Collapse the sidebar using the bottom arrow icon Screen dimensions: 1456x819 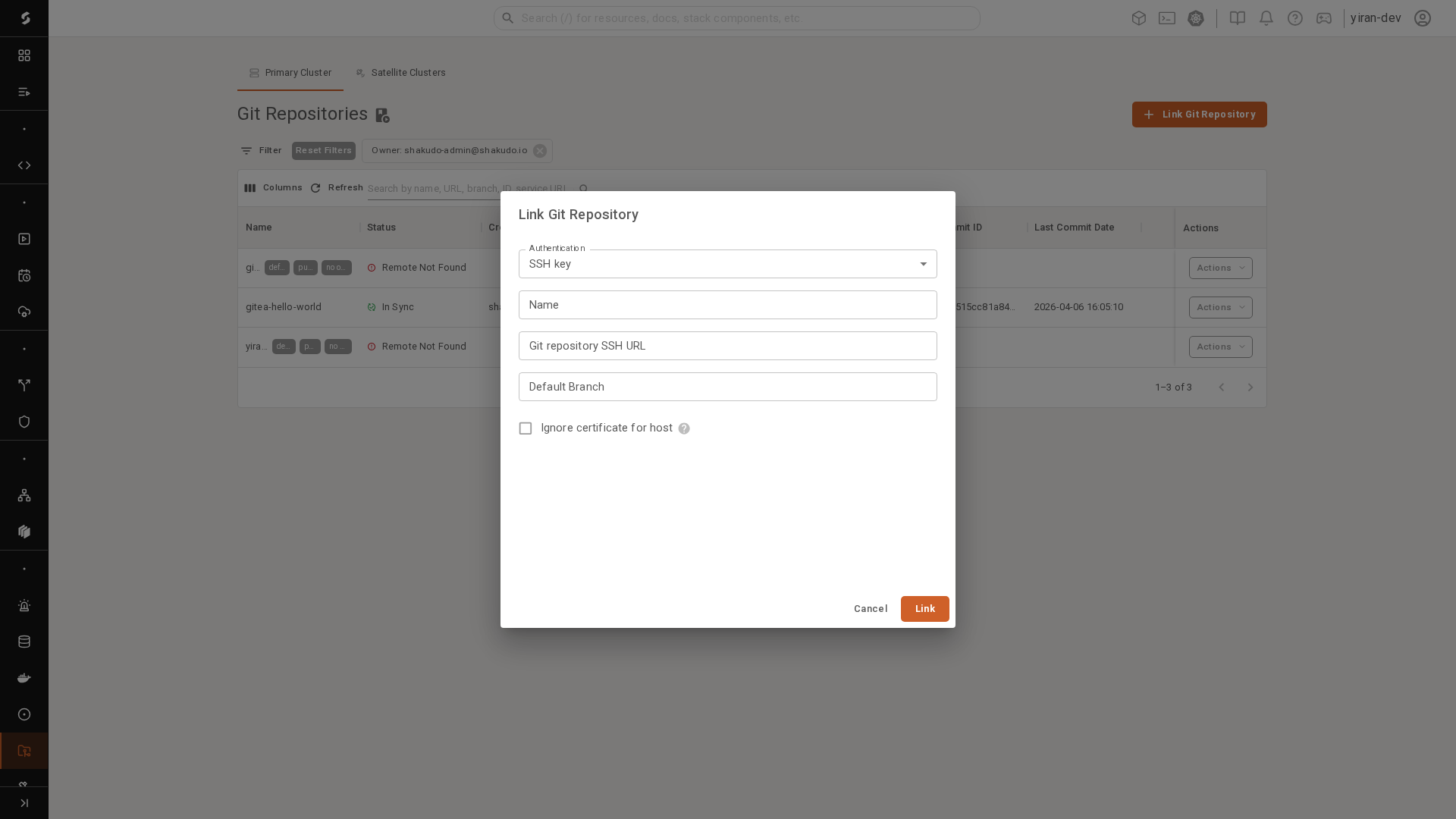pos(24,803)
